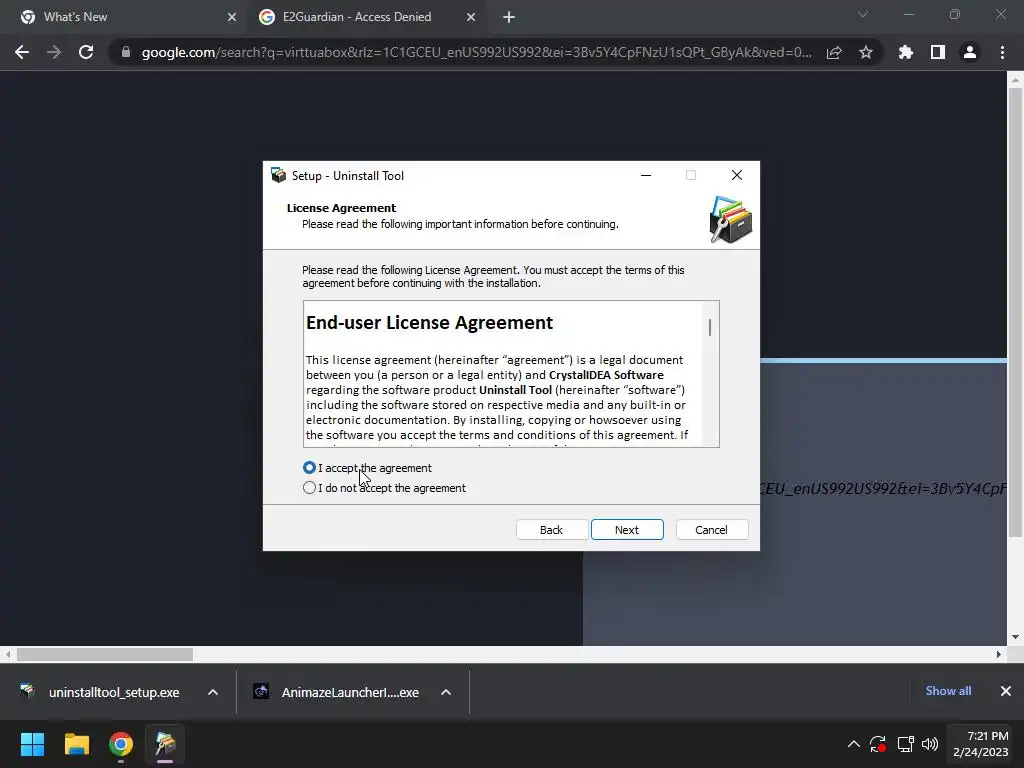
Task: Go back to the previous page
Action: (22, 52)
